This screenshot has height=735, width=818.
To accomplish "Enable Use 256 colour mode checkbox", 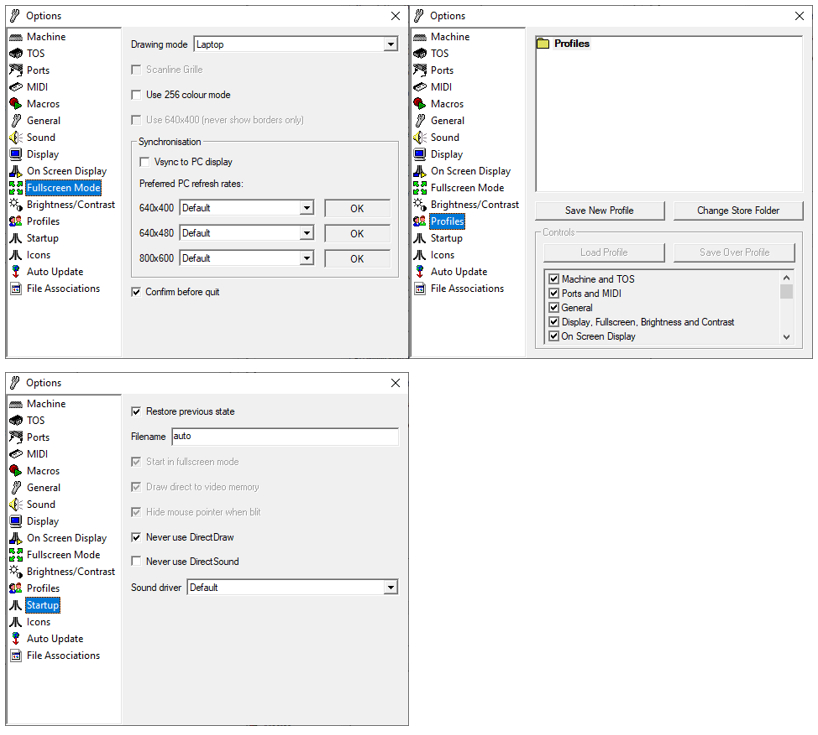I will click(x=136, y=95).
